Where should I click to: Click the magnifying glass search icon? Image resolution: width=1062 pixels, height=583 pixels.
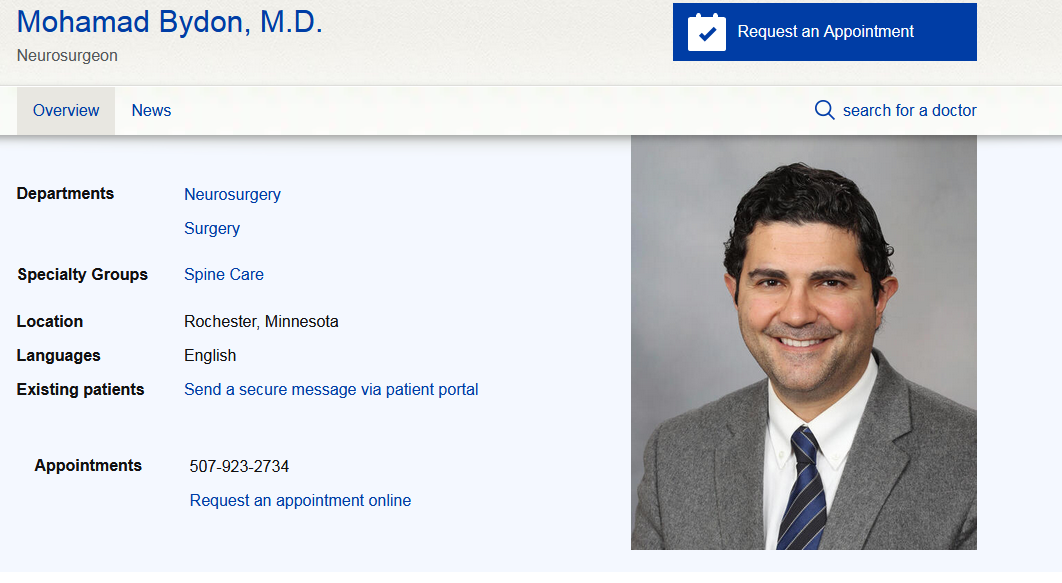pos(824,110)
